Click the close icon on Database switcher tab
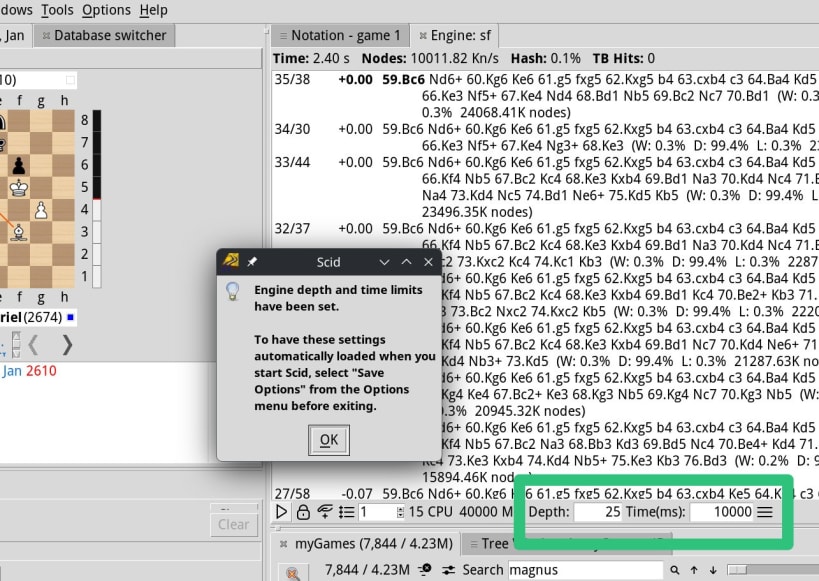 [x=46, y=36]
